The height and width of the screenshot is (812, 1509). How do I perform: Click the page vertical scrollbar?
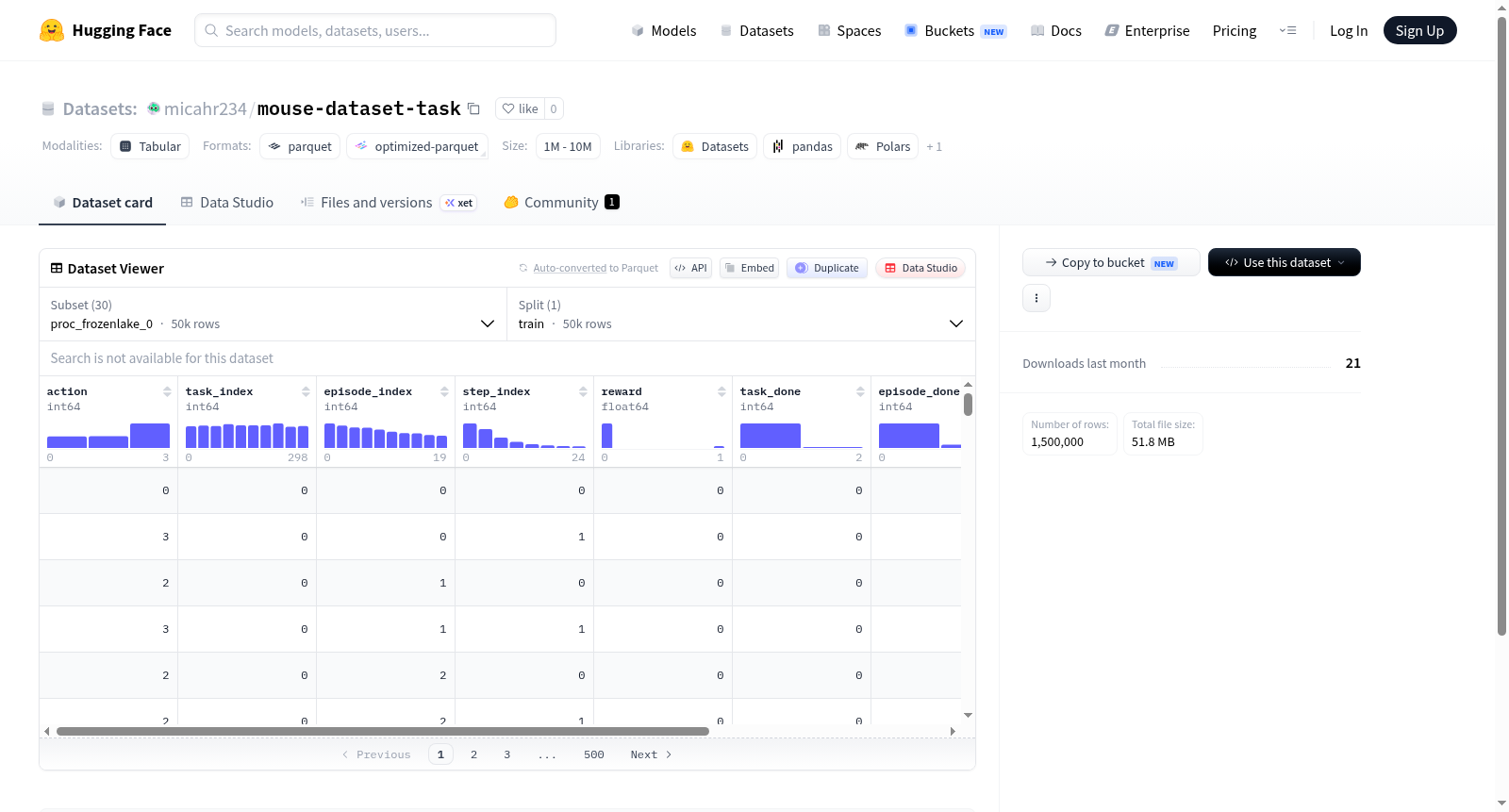click(1501, 325)
